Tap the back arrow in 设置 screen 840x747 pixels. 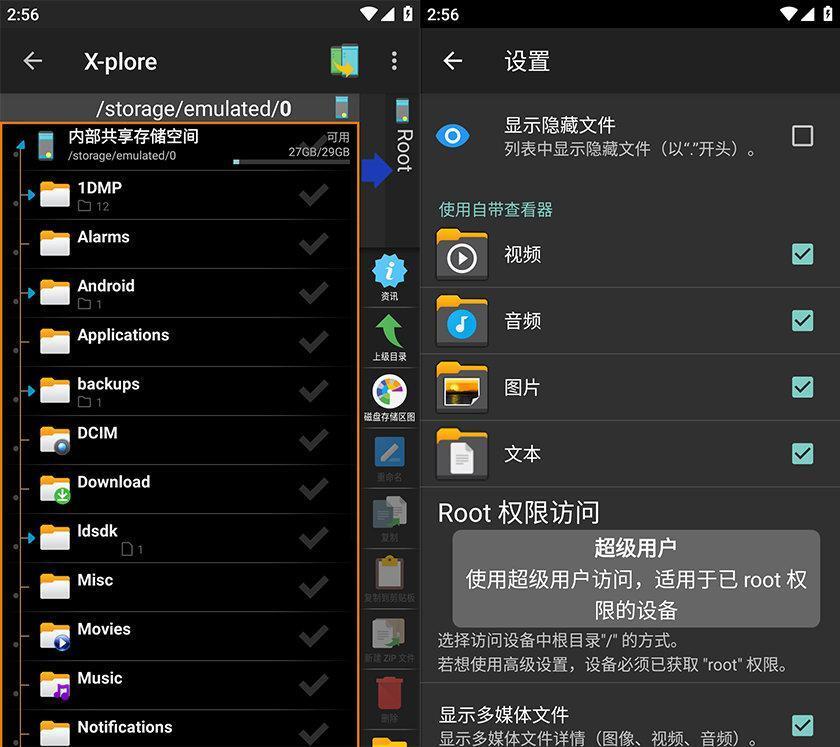coord(453,61)
